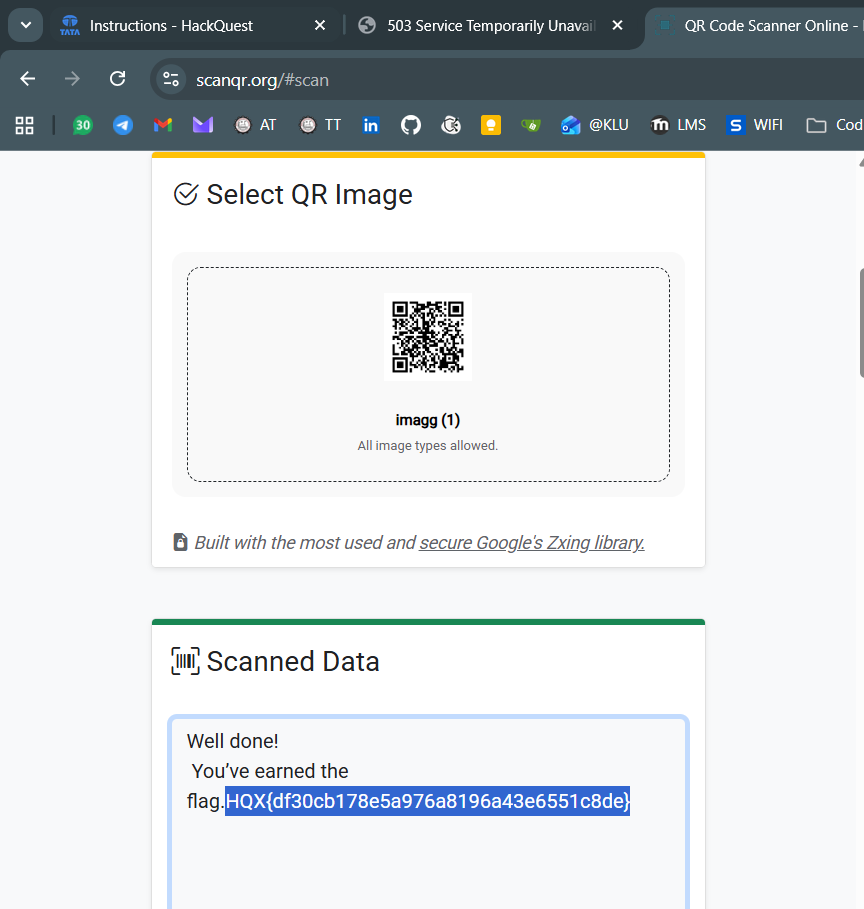864x909 pixels.
Task: Close the Instructions - HackQuest tab
Action: (320, 26)
